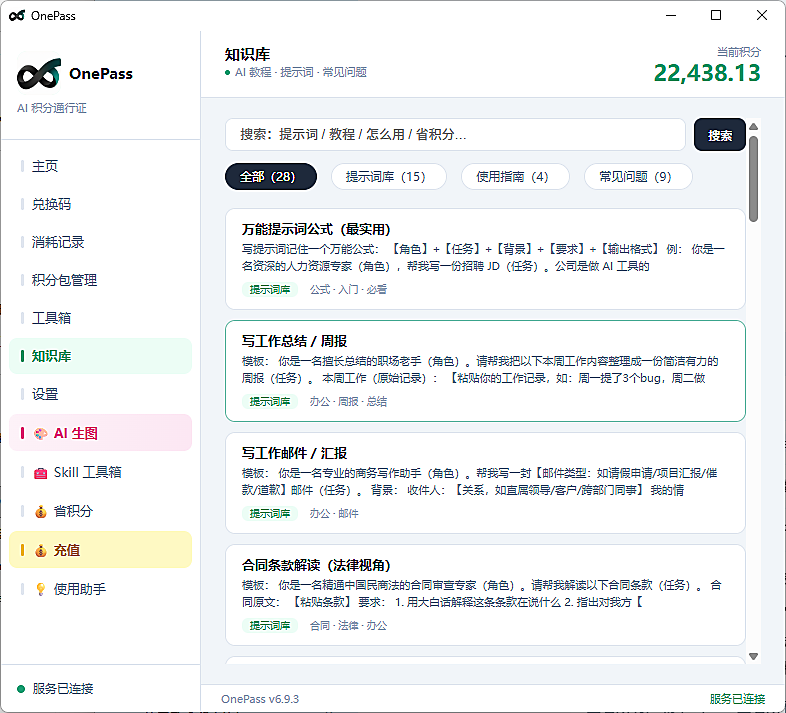Switch to 常见问题 (9) filter

pos(638,176)
